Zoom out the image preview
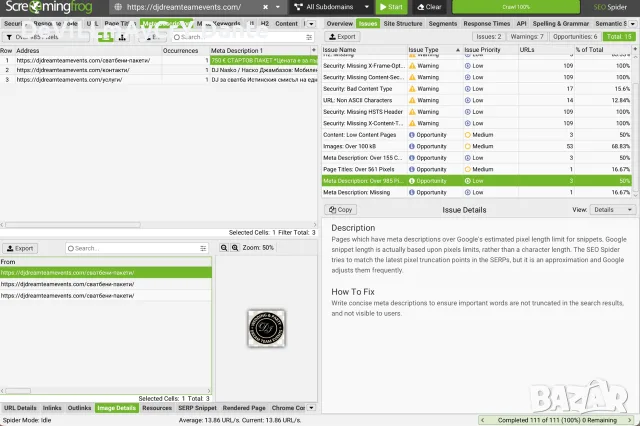Viewport: 640px width, 426px height. (x=224, y=248)
